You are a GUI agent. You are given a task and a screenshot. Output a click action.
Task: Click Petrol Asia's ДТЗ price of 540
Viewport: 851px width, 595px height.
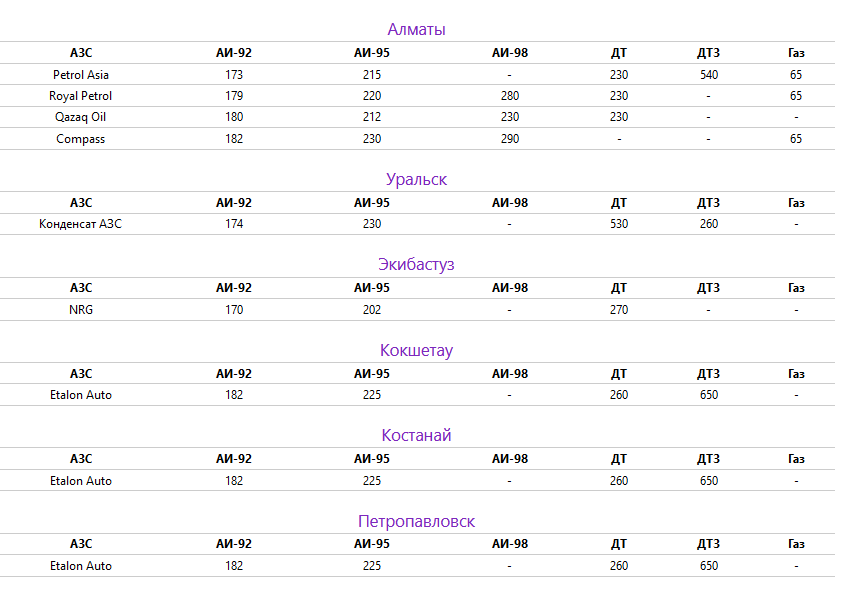pos(709,75)
